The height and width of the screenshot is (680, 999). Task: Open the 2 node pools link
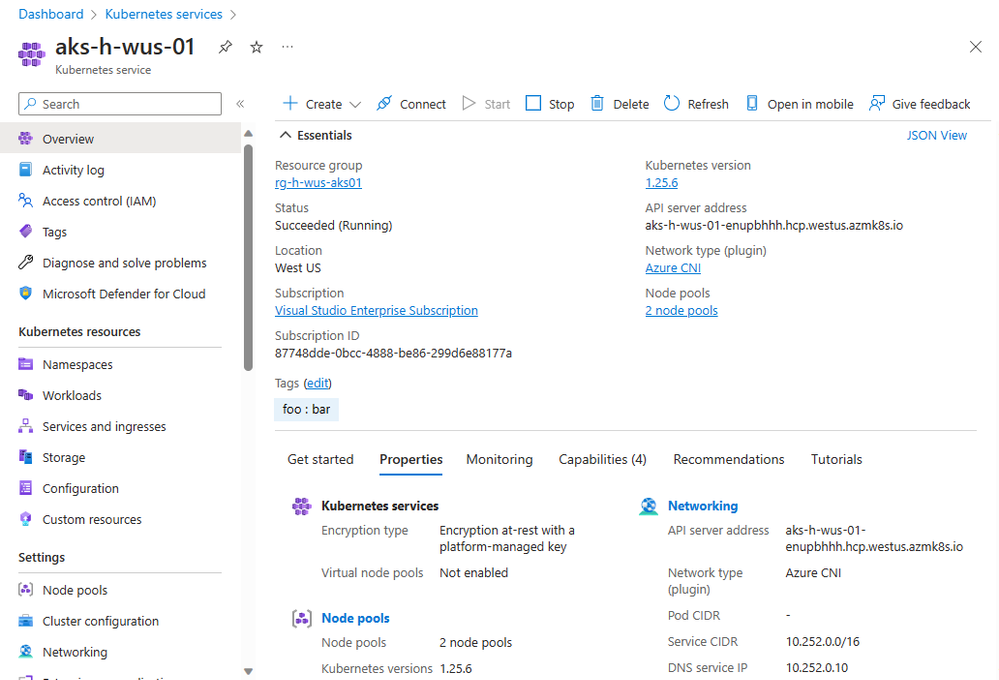681,311
